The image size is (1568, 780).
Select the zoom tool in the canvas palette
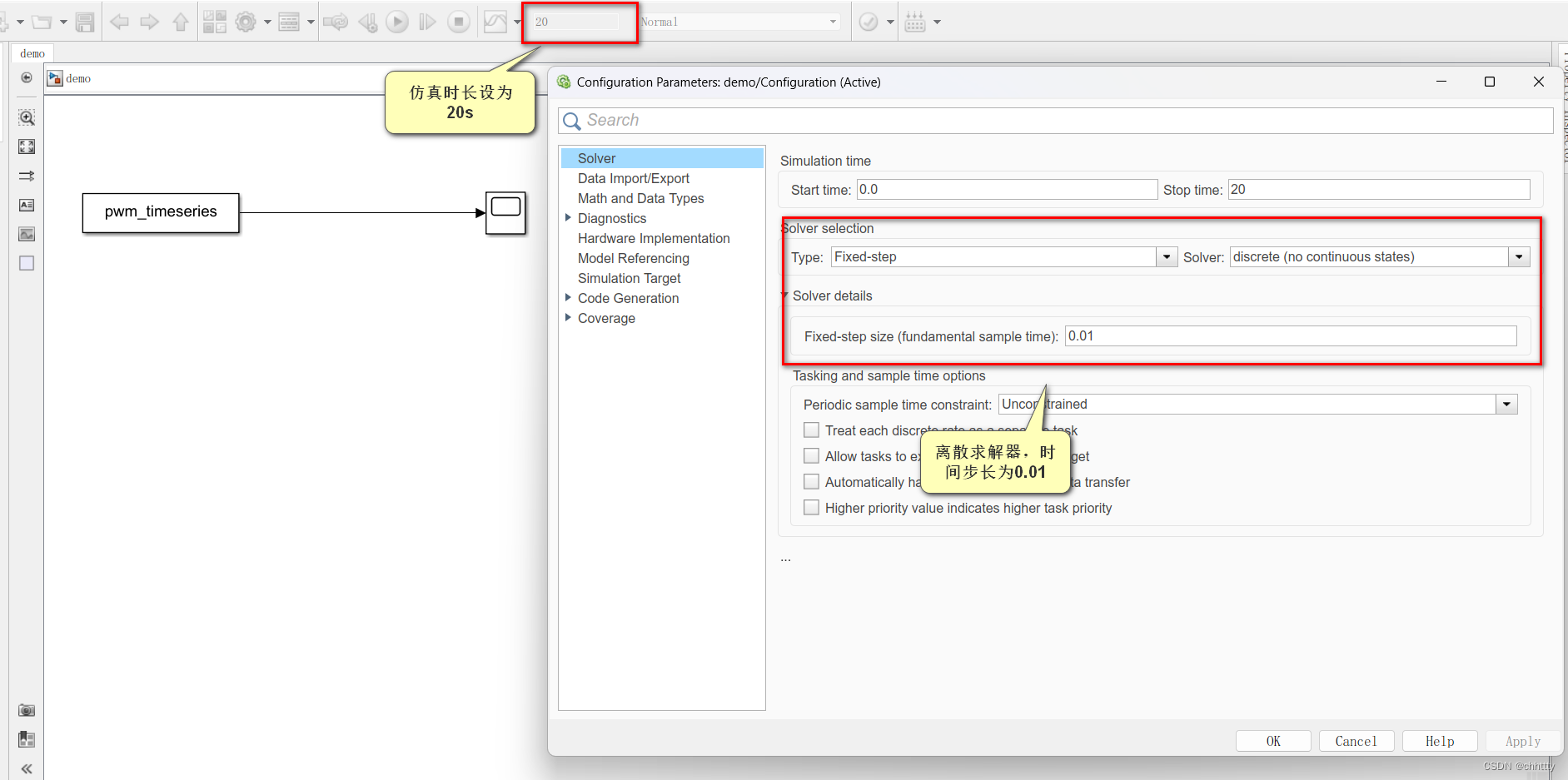point(27,117)
